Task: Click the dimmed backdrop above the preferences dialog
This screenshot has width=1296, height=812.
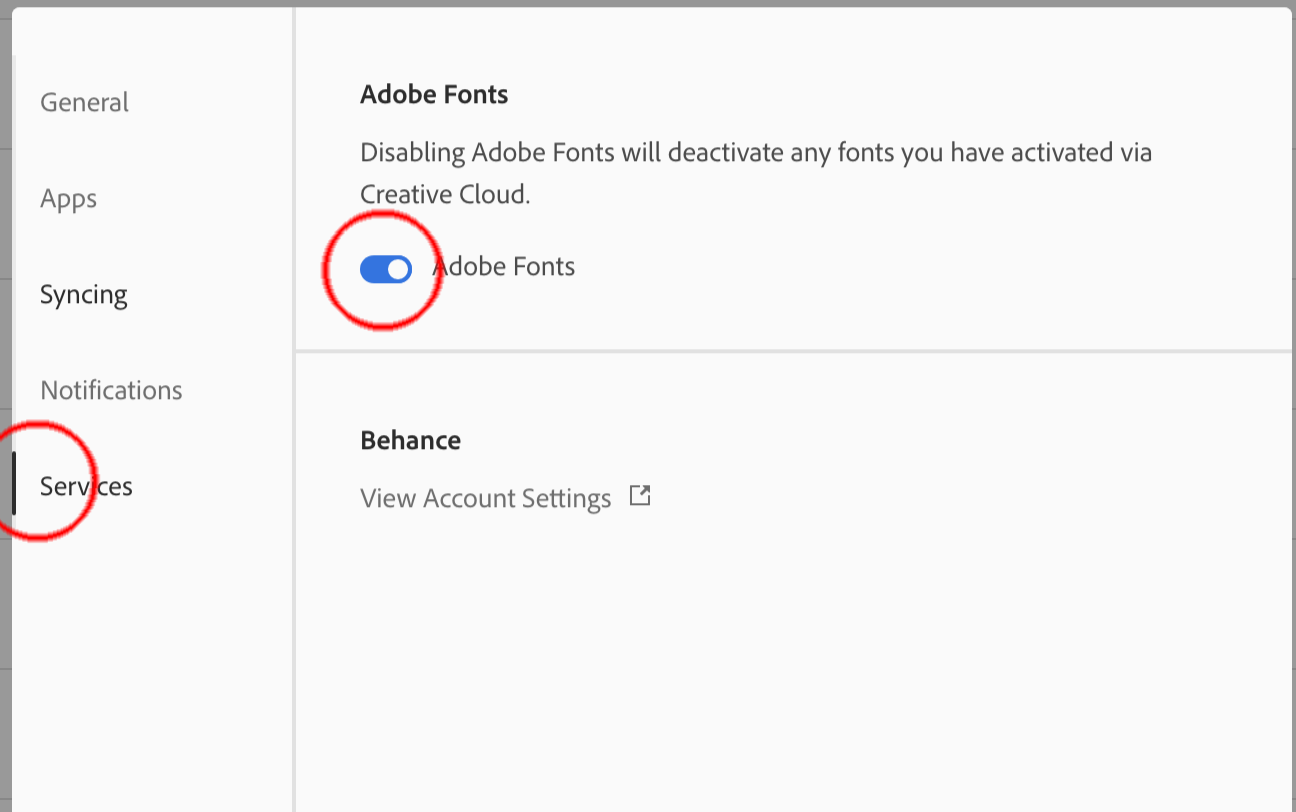Action: [x=648, y=3]
